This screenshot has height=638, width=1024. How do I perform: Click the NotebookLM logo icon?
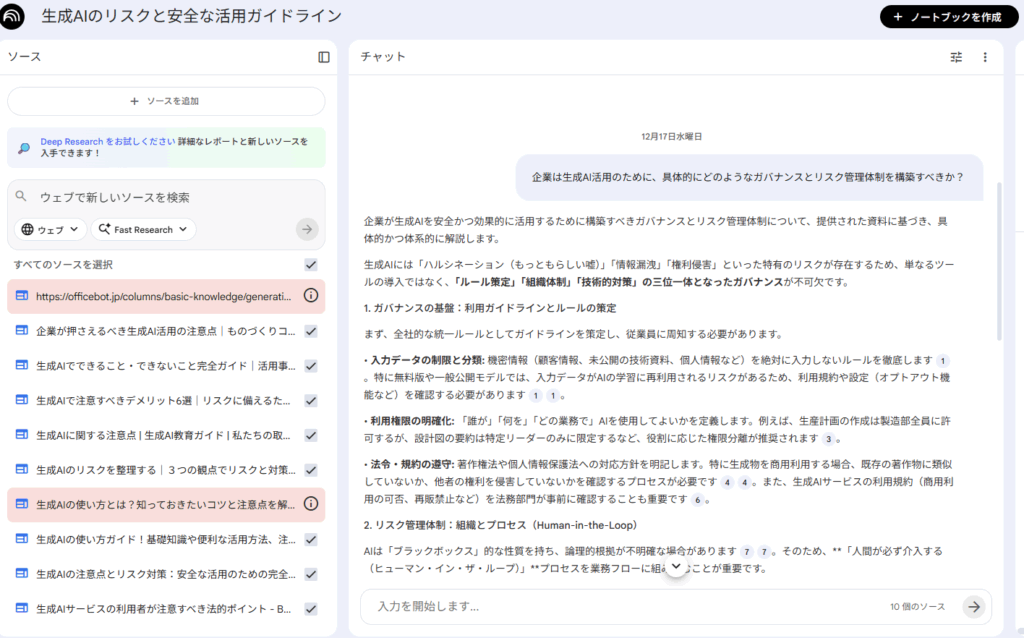(13, 17)
